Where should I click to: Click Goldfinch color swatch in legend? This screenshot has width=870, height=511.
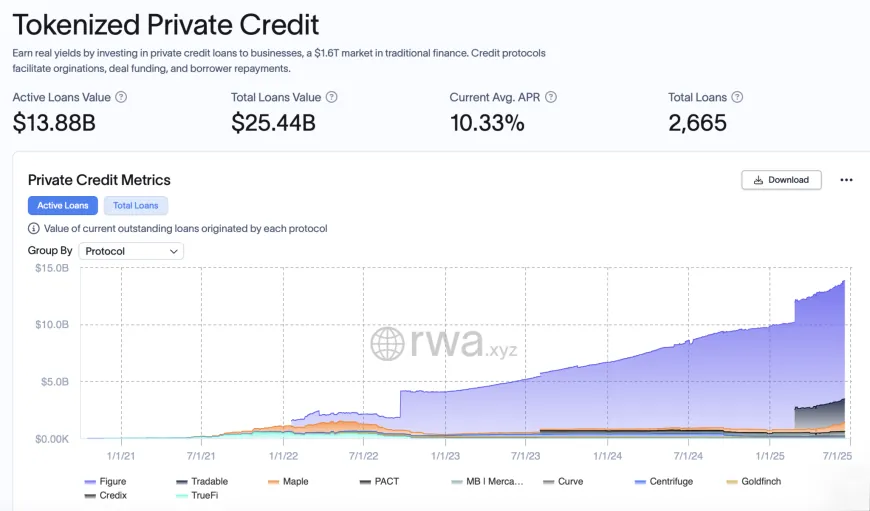coord(732,482)
